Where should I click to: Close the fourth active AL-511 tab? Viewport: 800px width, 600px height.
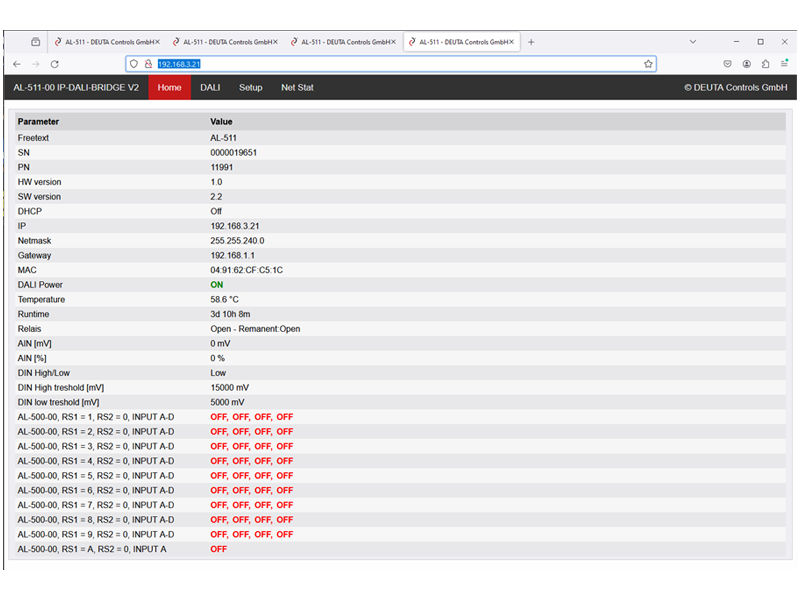pyautogui.click(x=512, y=42)
